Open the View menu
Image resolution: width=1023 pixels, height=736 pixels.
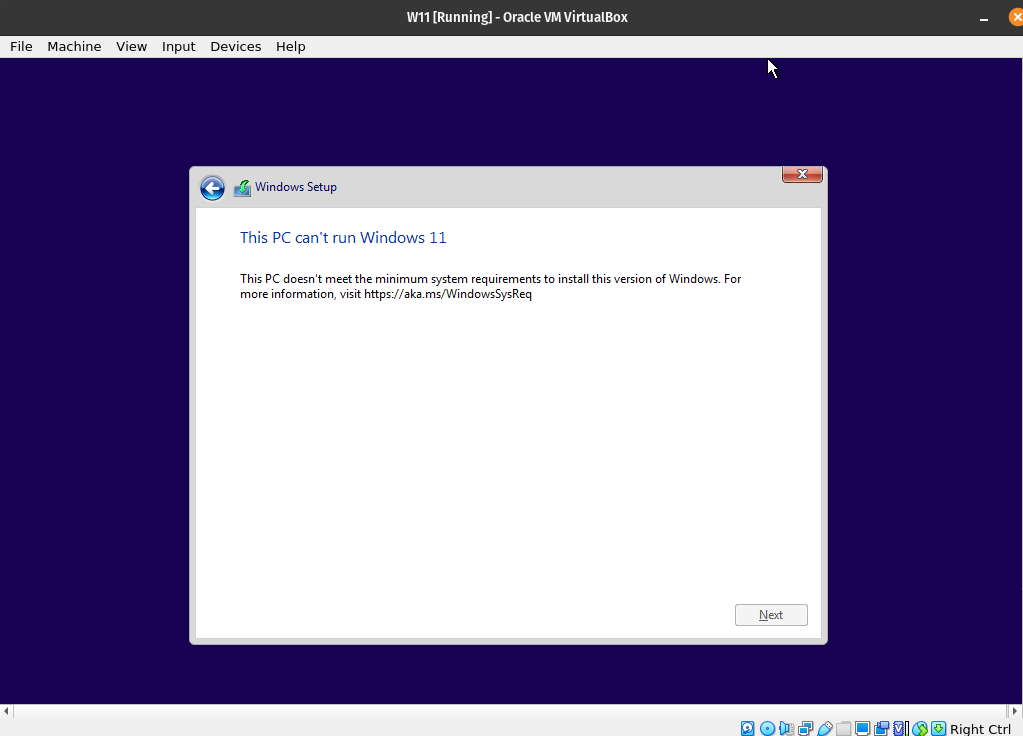point(131,46)
